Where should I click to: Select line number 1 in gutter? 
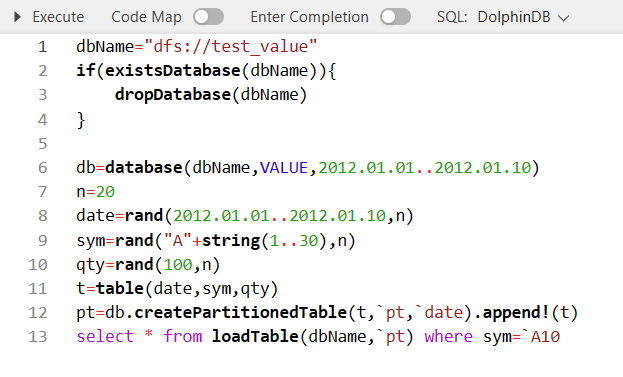coord(43,47)
